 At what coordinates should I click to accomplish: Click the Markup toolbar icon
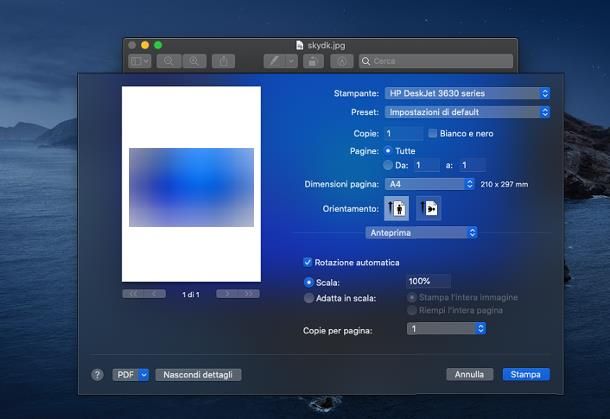(x=342, y=61)
